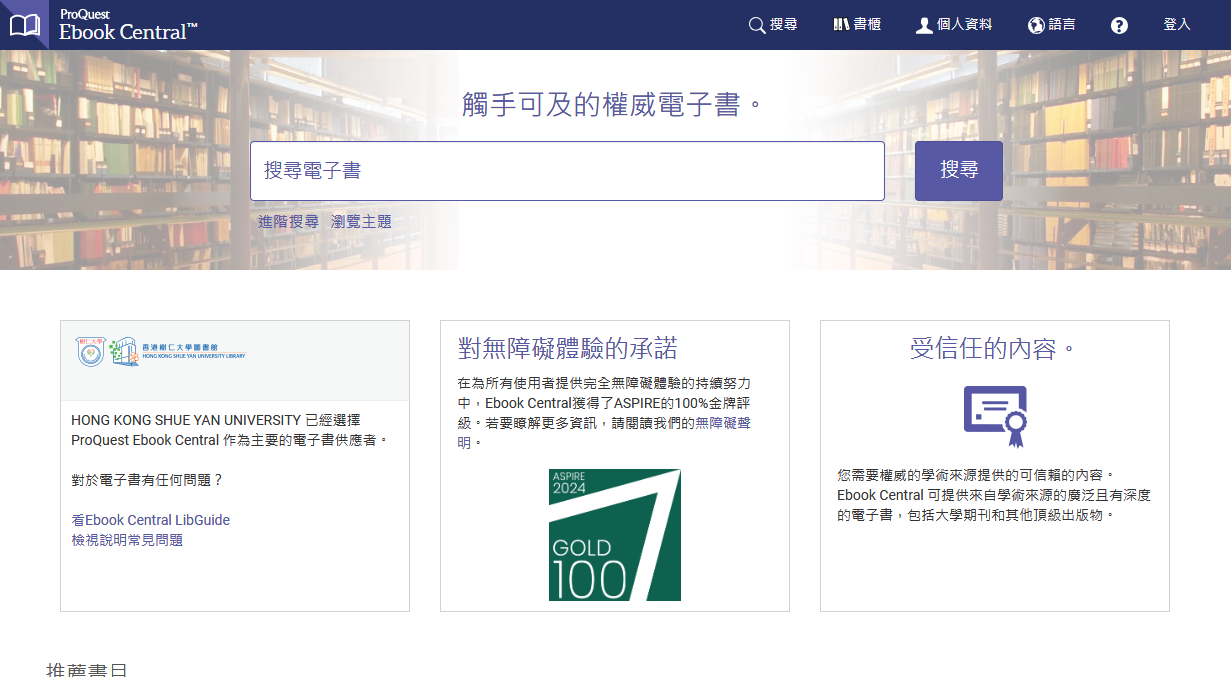Open help via question mark icon
The width and height of the screenshot is (1231, 677).
tap(1119, 25)
